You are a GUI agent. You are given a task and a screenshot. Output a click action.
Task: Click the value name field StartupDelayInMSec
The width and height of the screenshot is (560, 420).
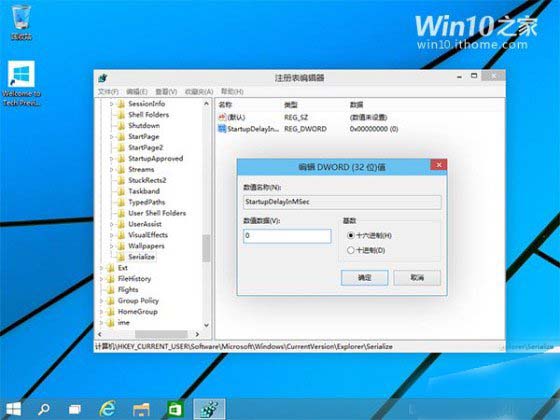pos(342,202)
